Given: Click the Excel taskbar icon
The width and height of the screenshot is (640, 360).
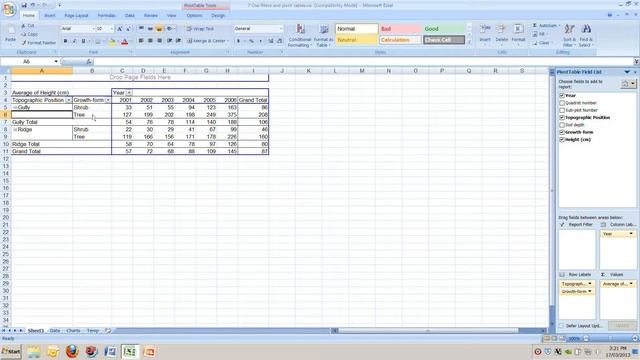Looking at the screenshot, I should [130, 351].
